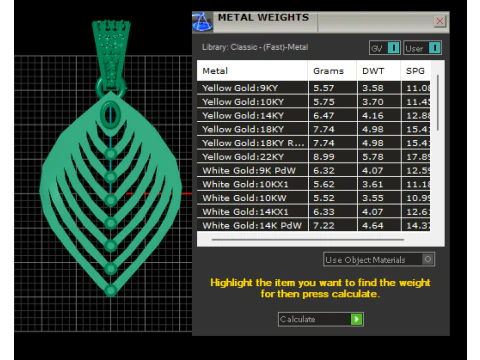Sort by Metal column header
Screen dimensions: 480x360
point(252,71)
